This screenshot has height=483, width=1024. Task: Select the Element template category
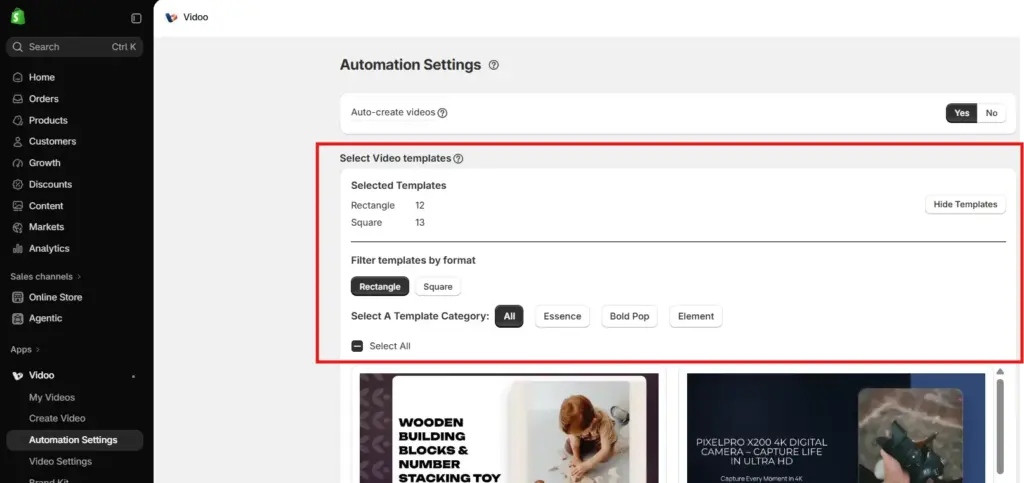coord(696,316)
